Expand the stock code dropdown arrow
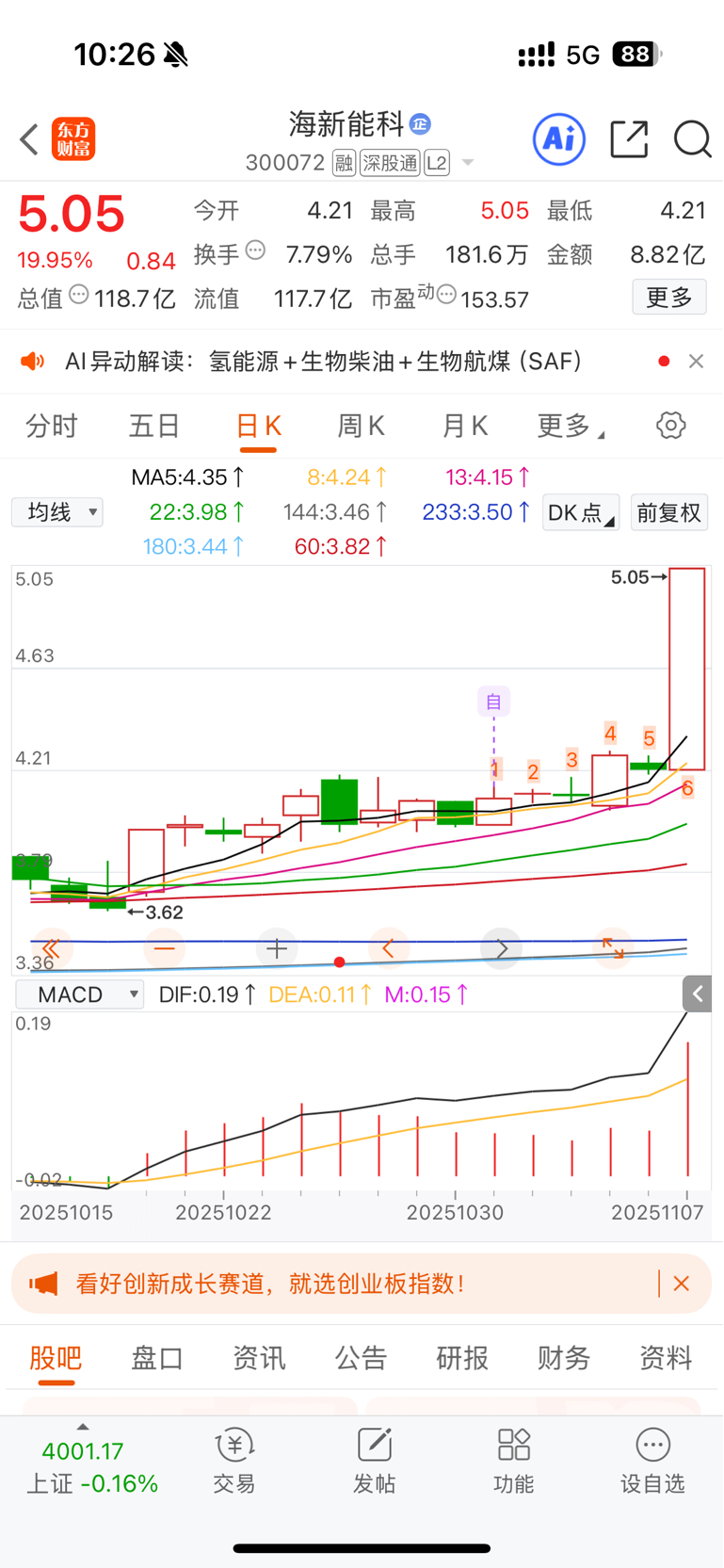Viewport: 724px width, 1568px height. click(467, 164)
